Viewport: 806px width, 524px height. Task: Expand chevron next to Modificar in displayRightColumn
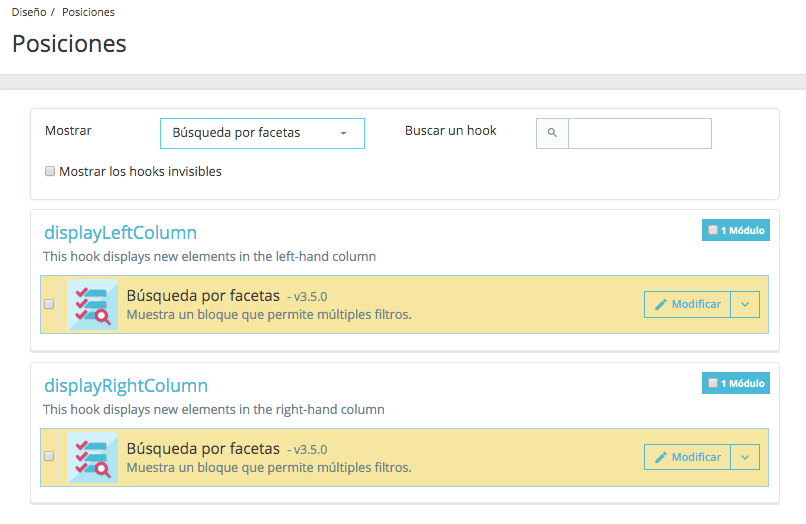click(745, 457)
